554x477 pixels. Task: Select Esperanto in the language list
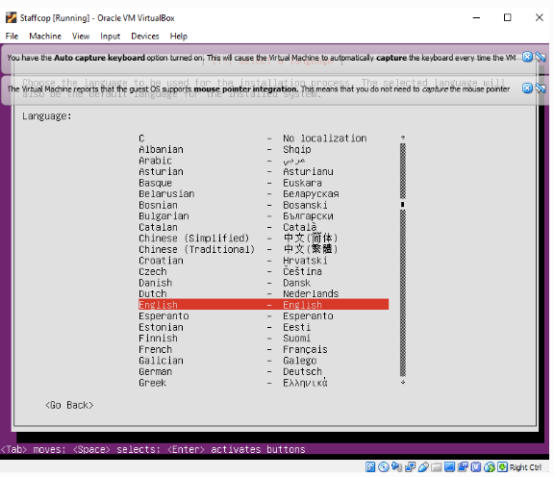click(x=264, y=316)
